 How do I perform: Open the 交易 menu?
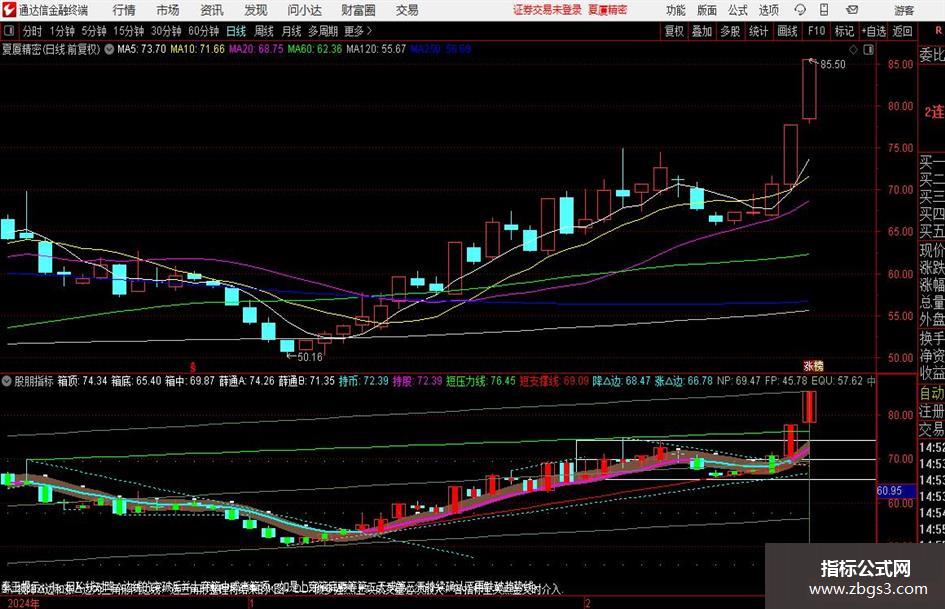407,10
